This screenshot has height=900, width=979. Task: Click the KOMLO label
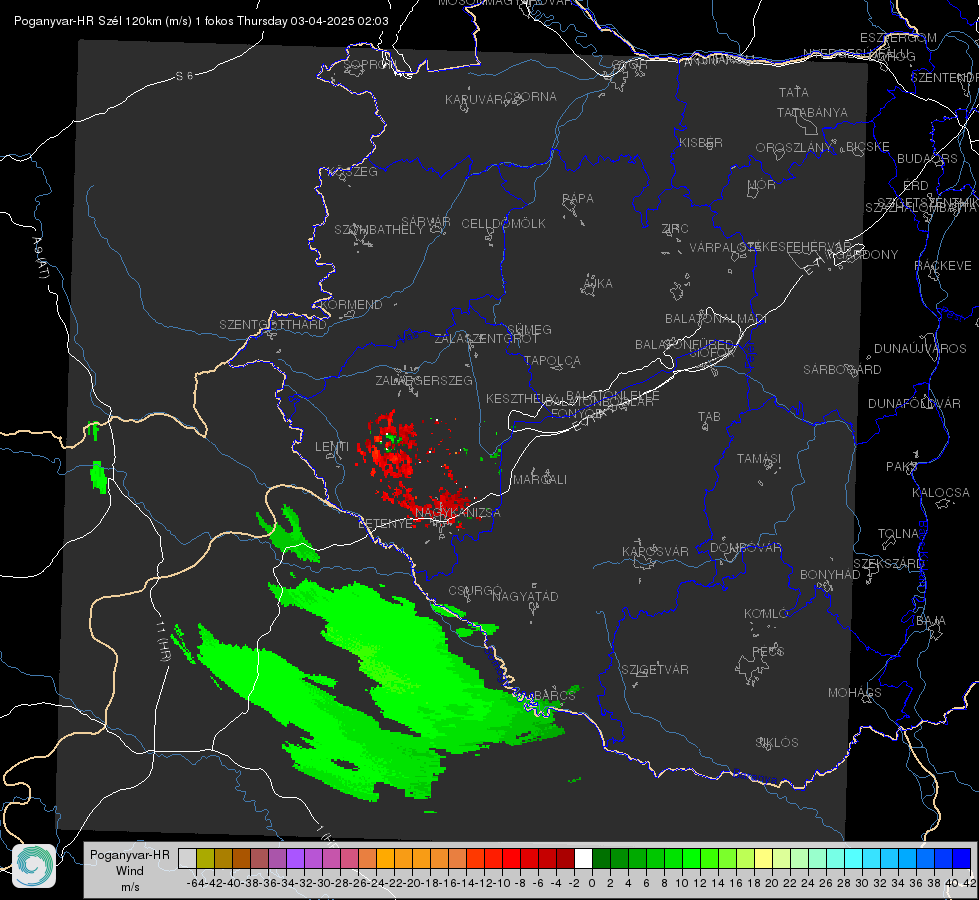click(x=766, y=614)
